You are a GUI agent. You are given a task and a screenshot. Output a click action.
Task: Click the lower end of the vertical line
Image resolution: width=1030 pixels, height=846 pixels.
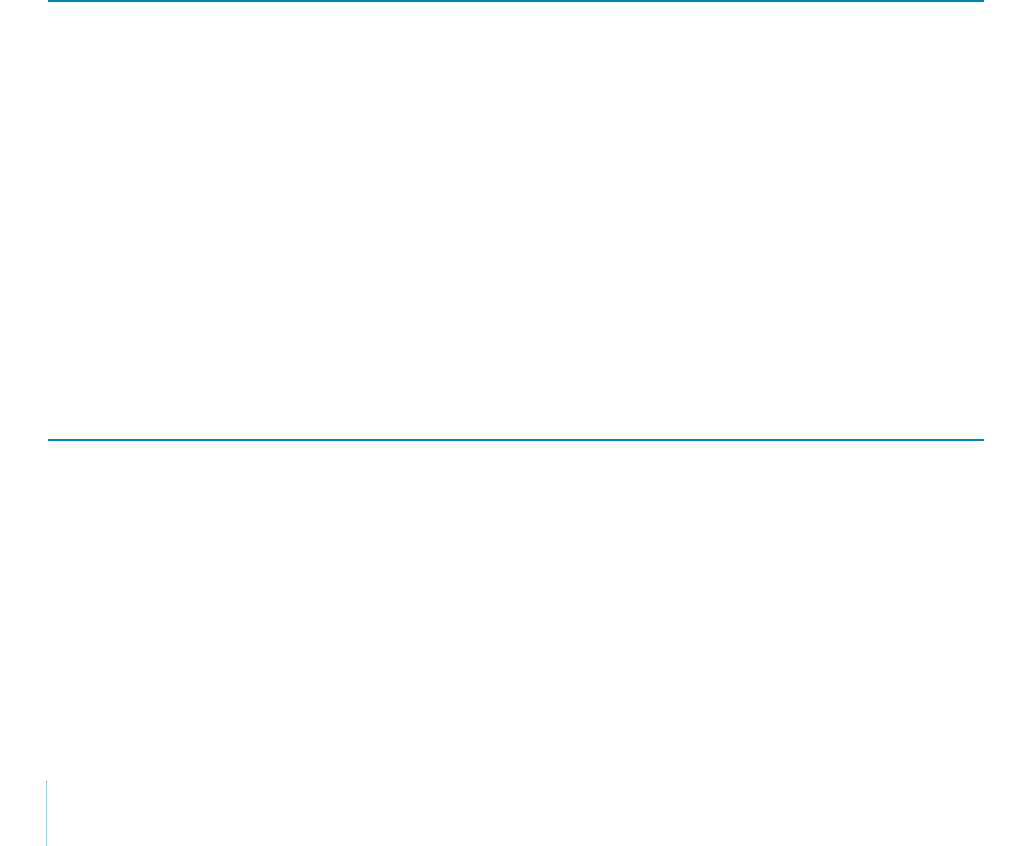(47, 843)
